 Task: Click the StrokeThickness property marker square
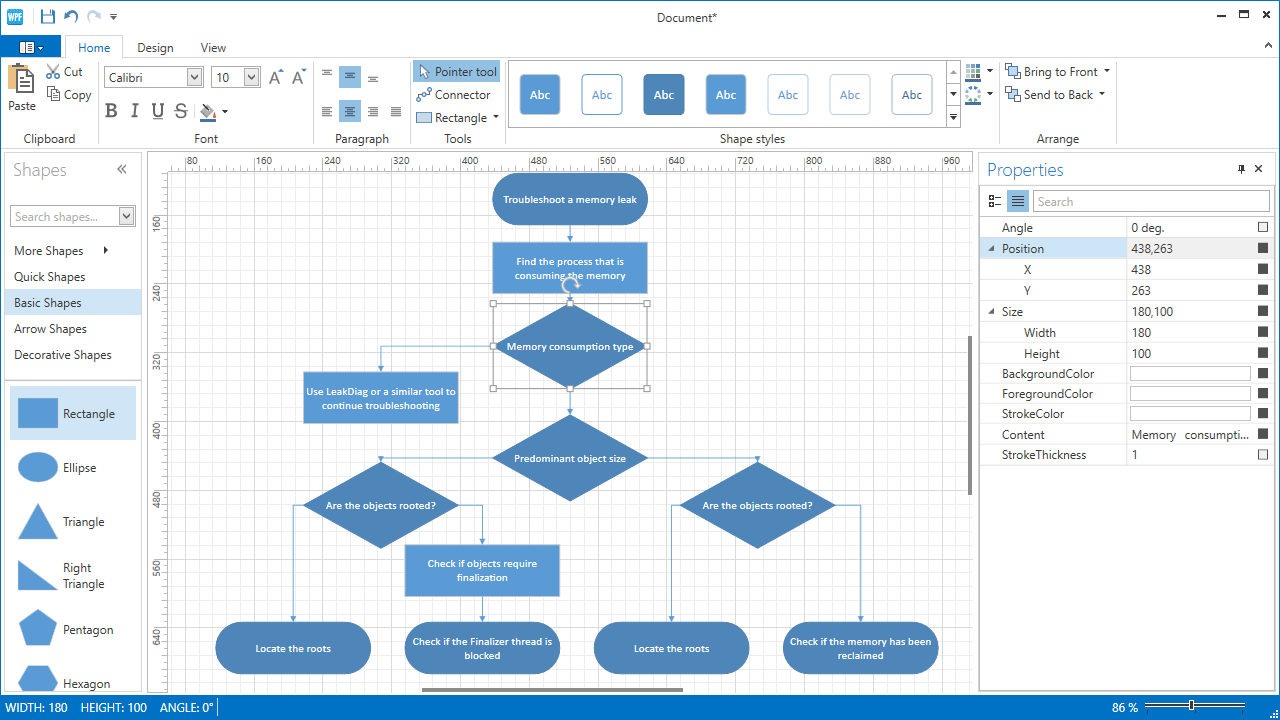[1262, 455]
